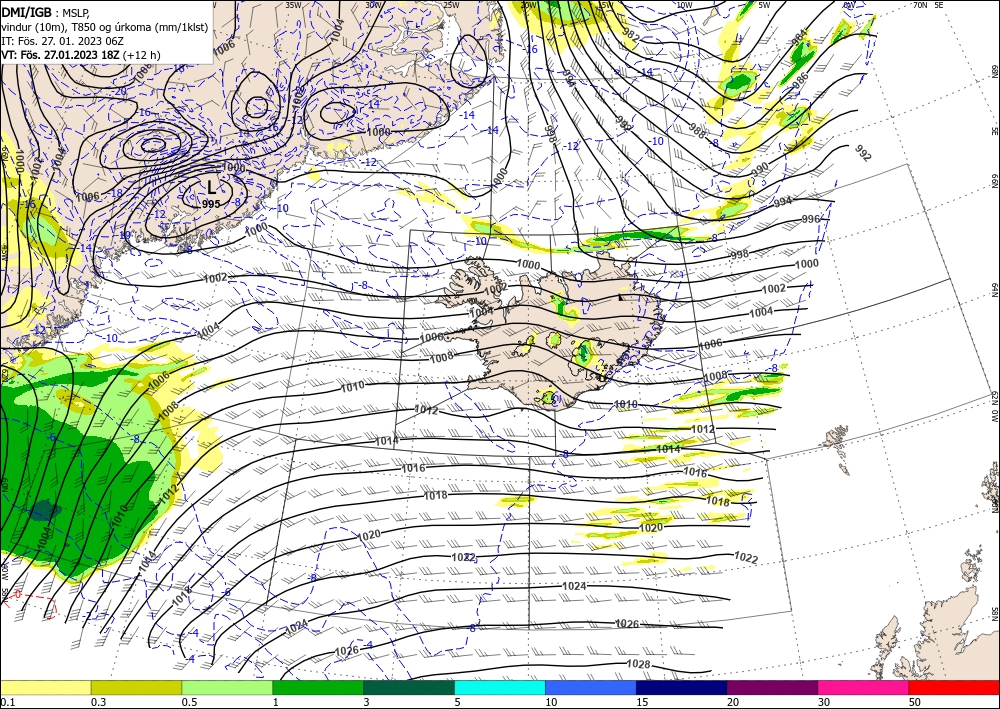
Task: Click the legend value '30'
Action: pos(823,702)
